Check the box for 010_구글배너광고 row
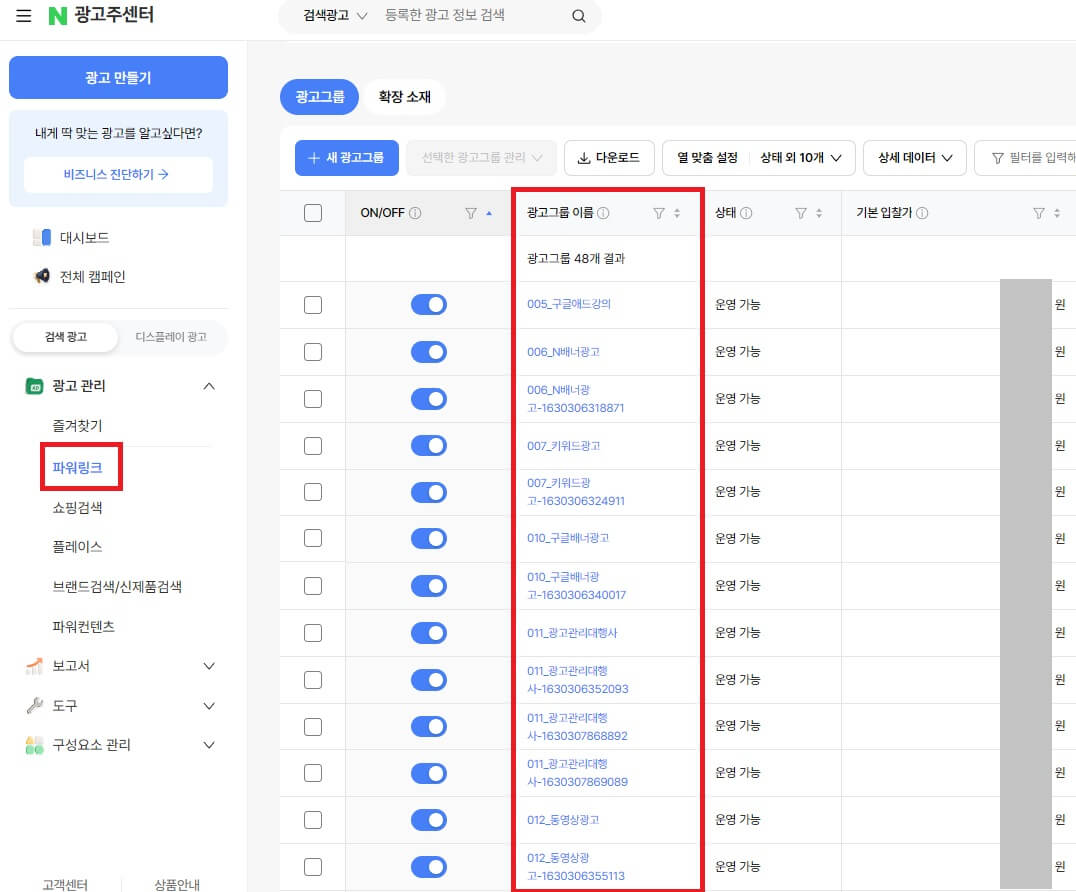The width and height of the screenshot is (1076, 892). point(313,538)
